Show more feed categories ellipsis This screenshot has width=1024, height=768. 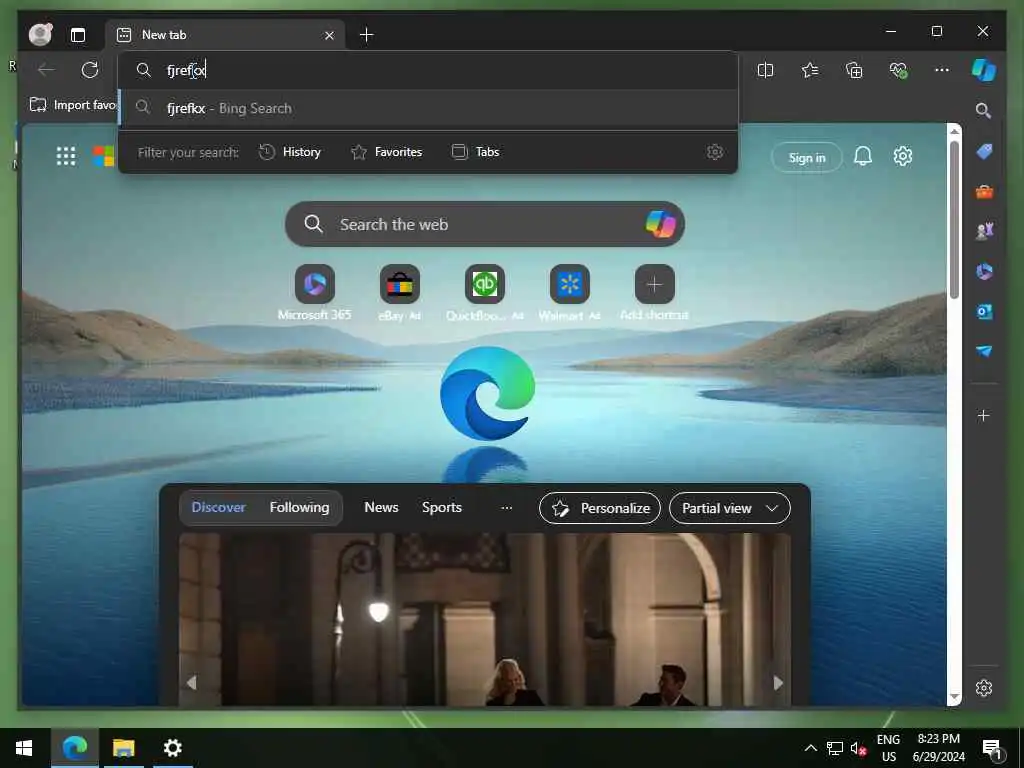(507, 508)
